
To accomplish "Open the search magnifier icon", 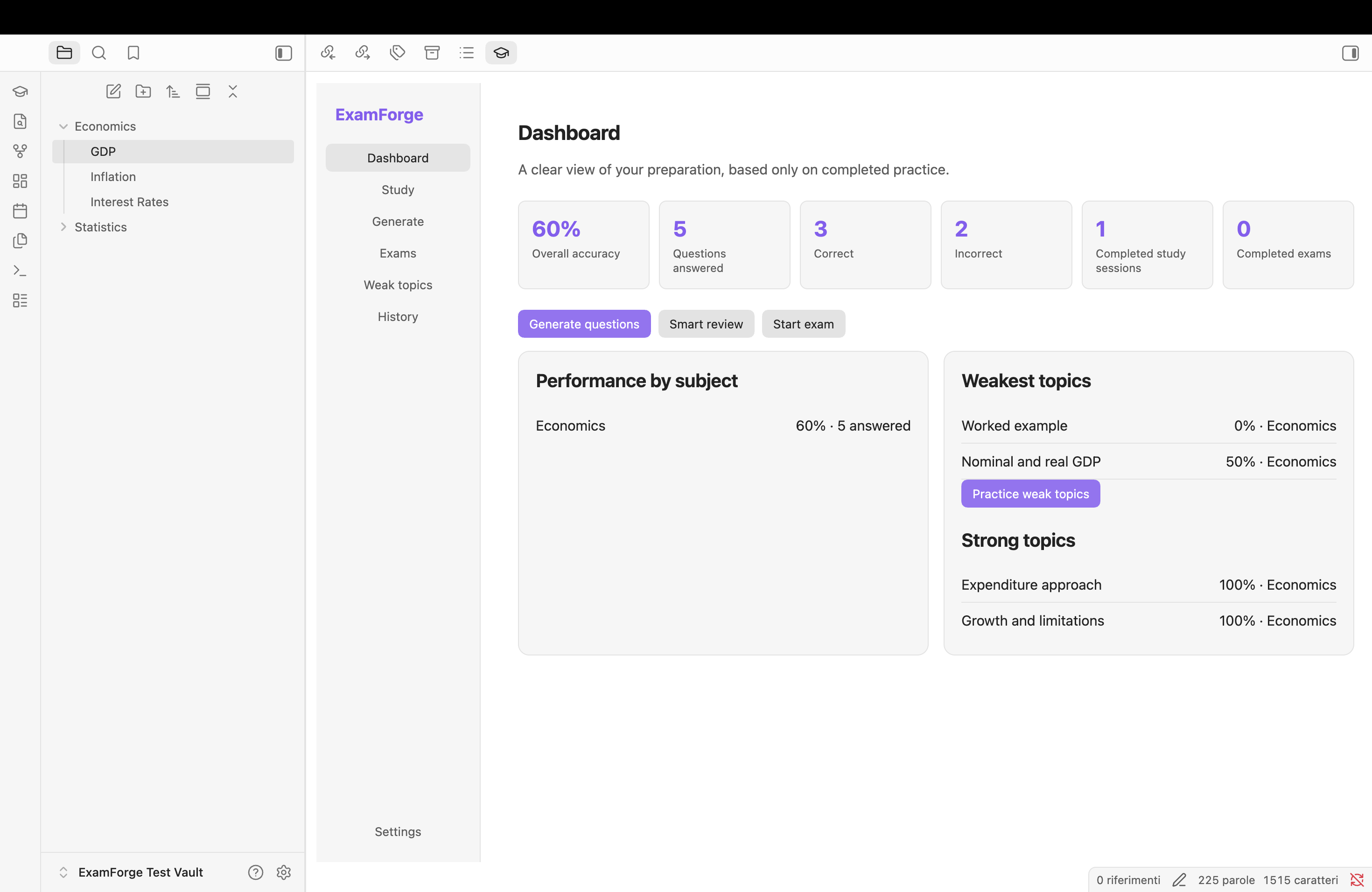I will point(99,53).
